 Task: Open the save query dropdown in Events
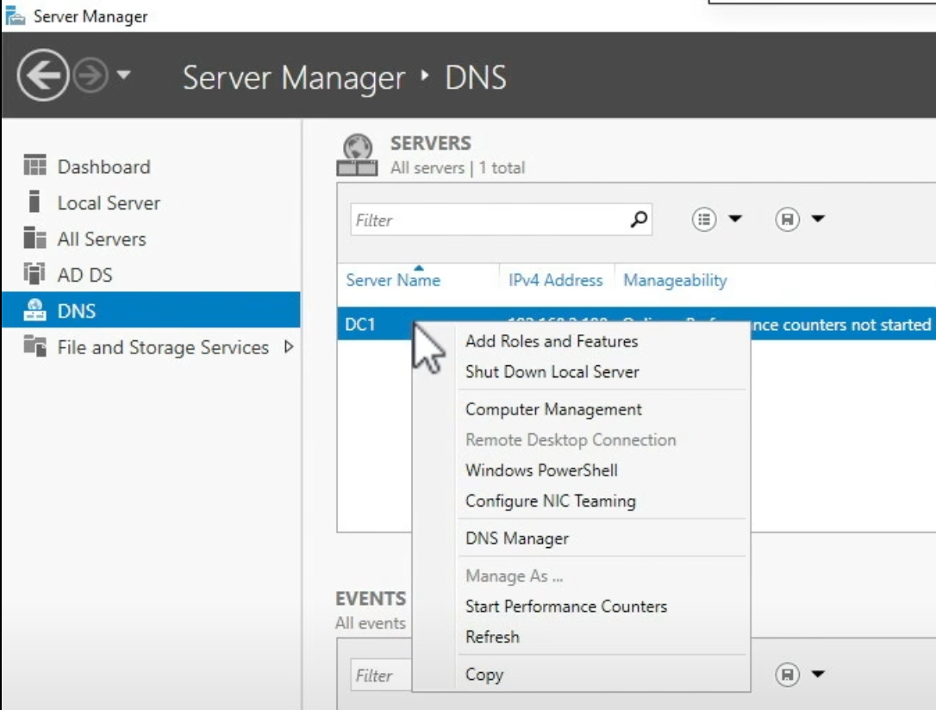click(x=800, y=675)
